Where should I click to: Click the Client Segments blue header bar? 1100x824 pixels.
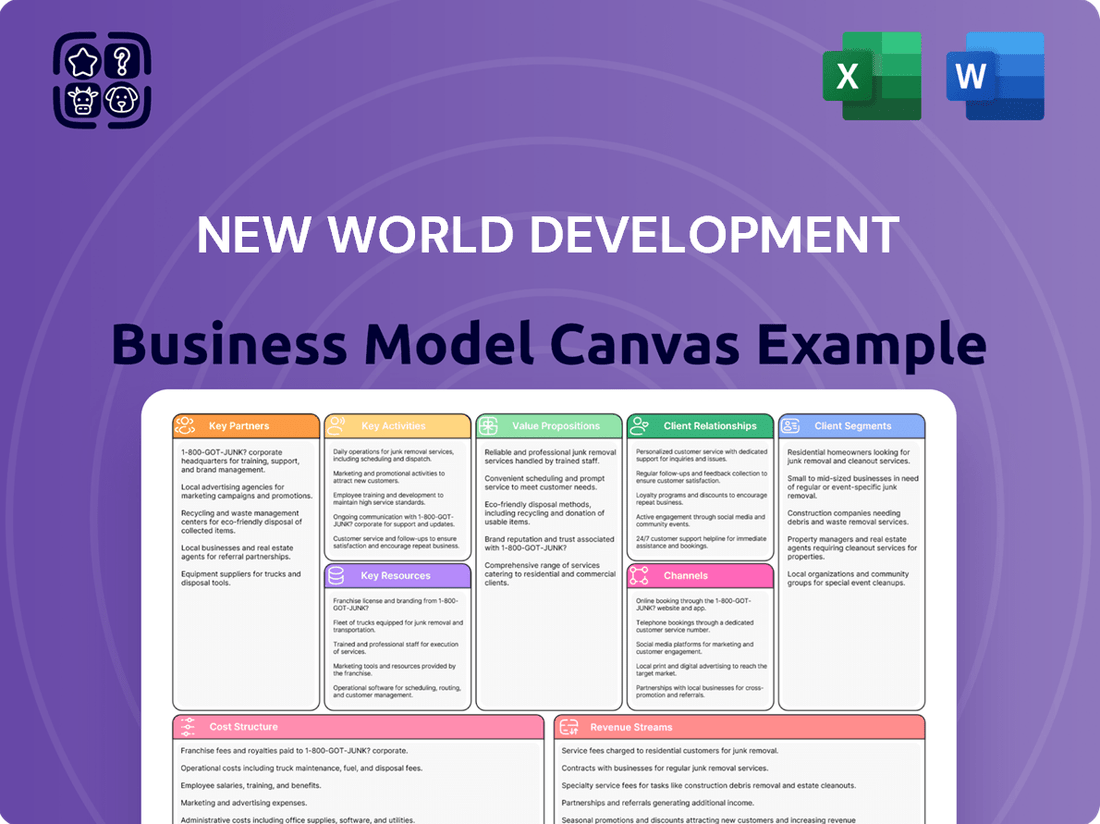(851, 425)
